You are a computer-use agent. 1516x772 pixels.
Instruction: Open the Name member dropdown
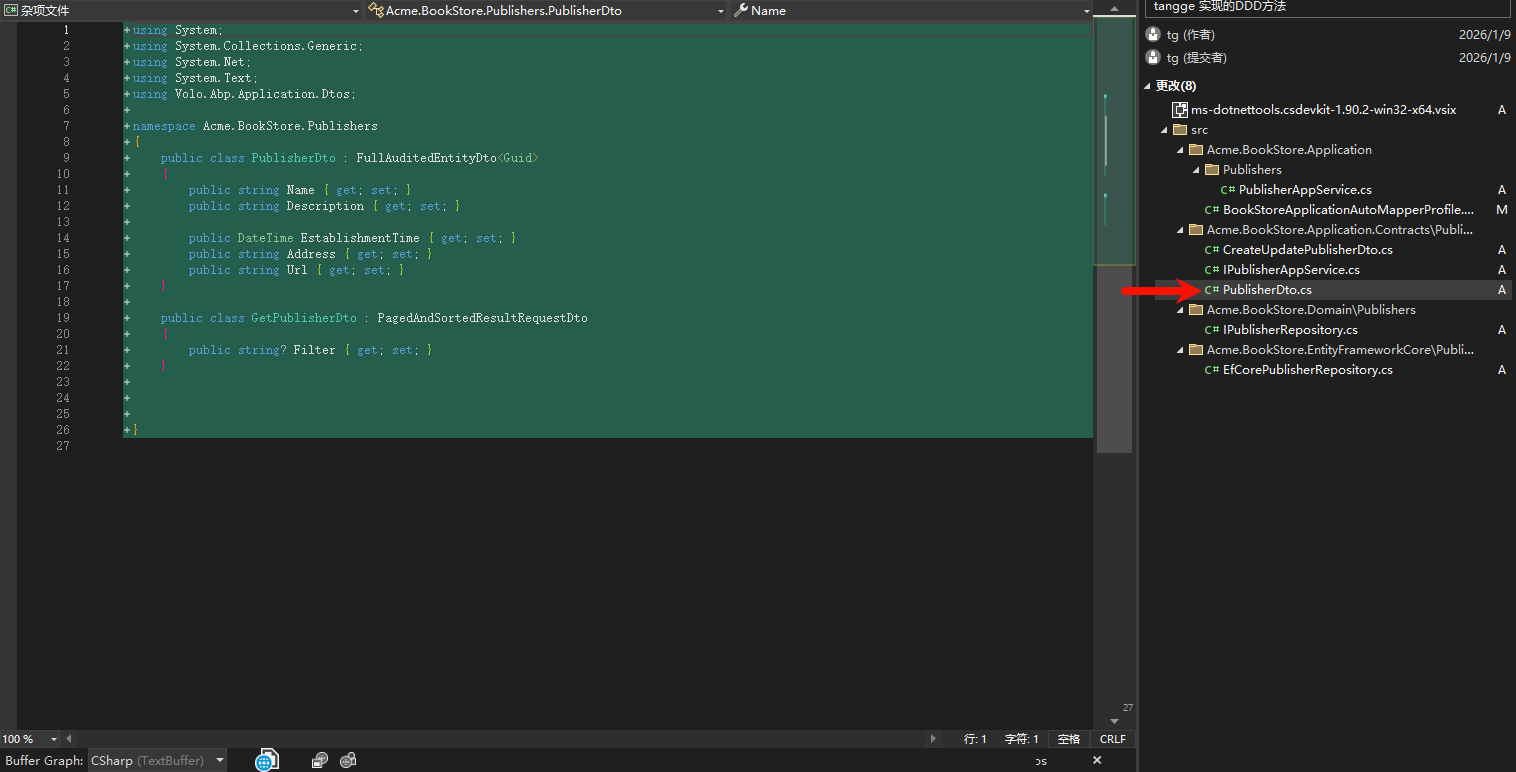pyautogui.click(x=911, y=10)
